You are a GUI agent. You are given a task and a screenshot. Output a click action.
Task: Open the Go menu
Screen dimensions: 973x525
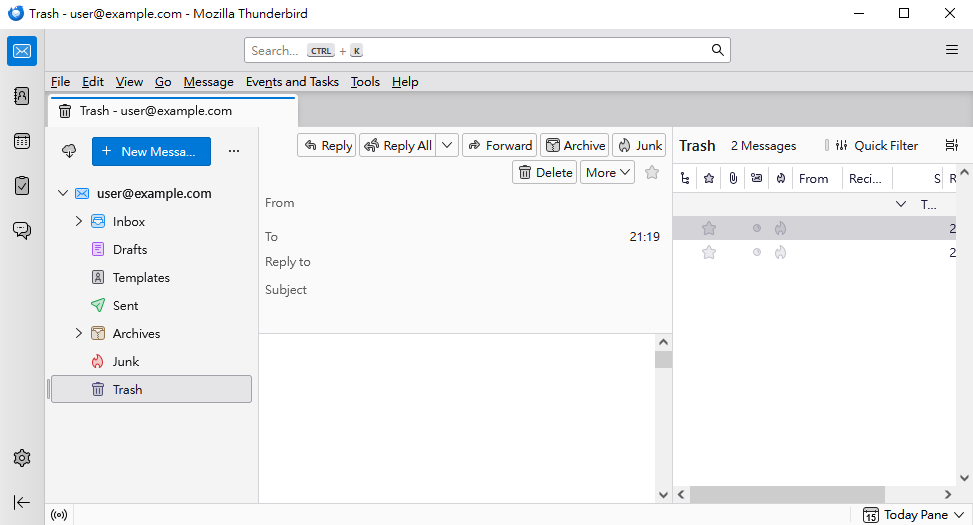pos(163,82)
